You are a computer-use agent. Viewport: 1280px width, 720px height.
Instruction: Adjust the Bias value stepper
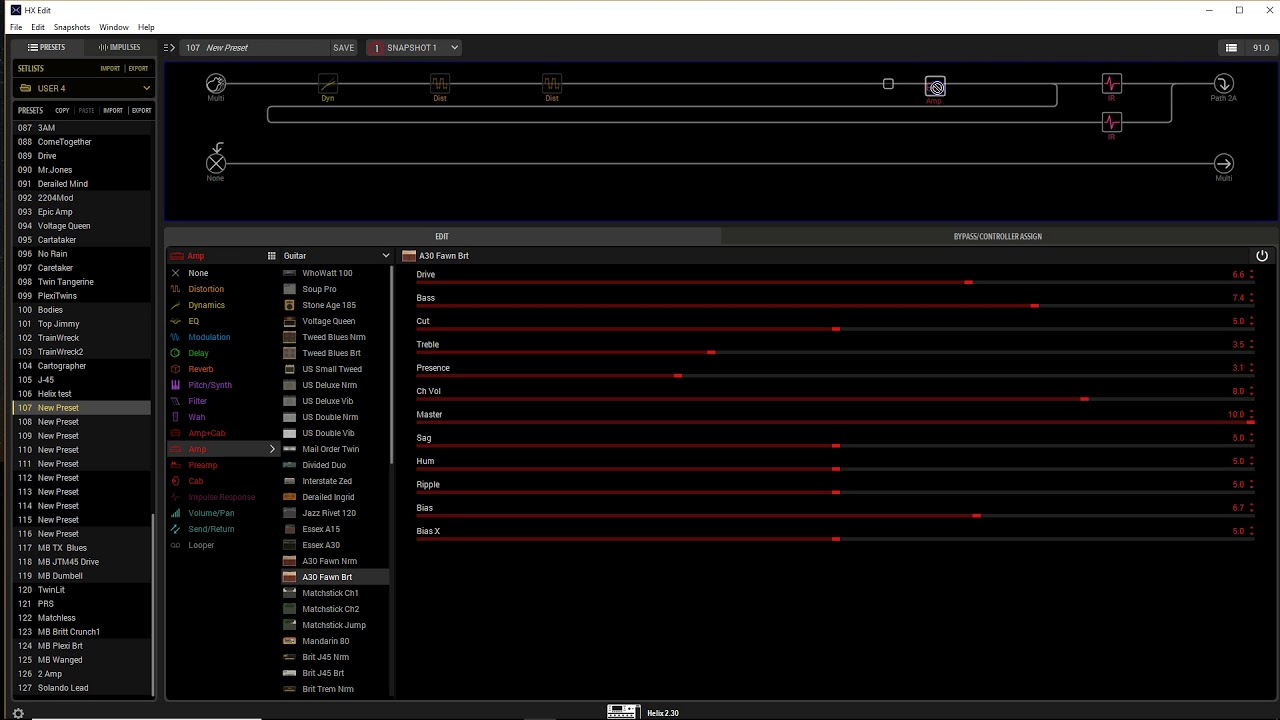pos(1251,508)
